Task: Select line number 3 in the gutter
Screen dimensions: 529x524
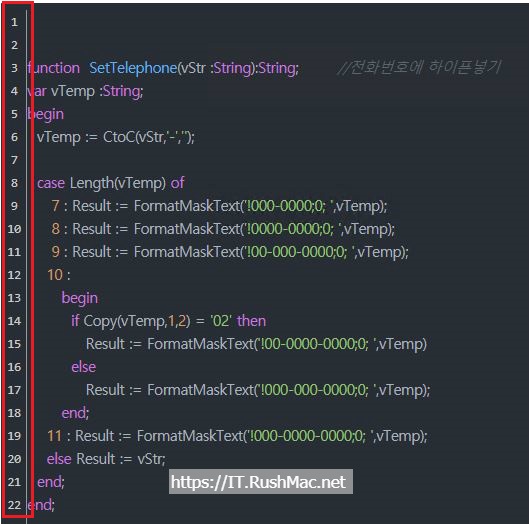Action: pos(14,68)
